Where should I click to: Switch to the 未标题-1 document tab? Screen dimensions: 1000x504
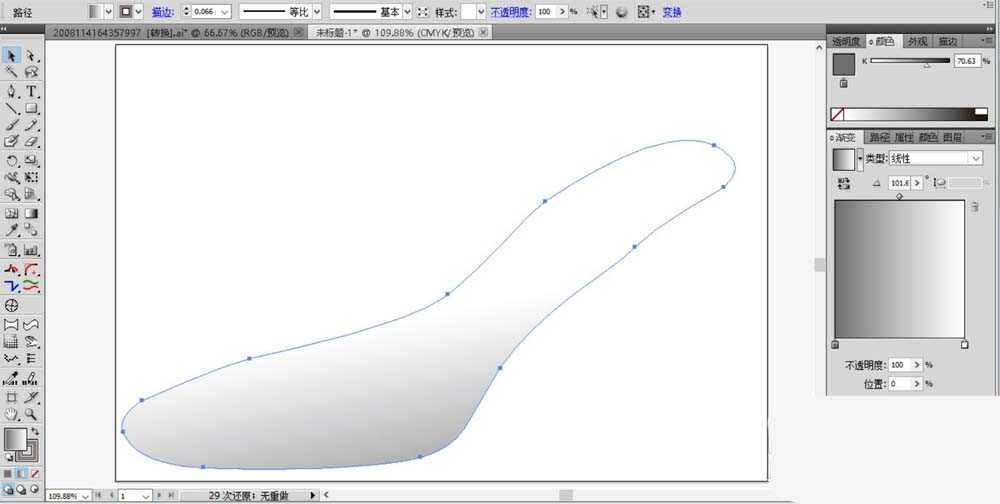[x=393, y=33]
